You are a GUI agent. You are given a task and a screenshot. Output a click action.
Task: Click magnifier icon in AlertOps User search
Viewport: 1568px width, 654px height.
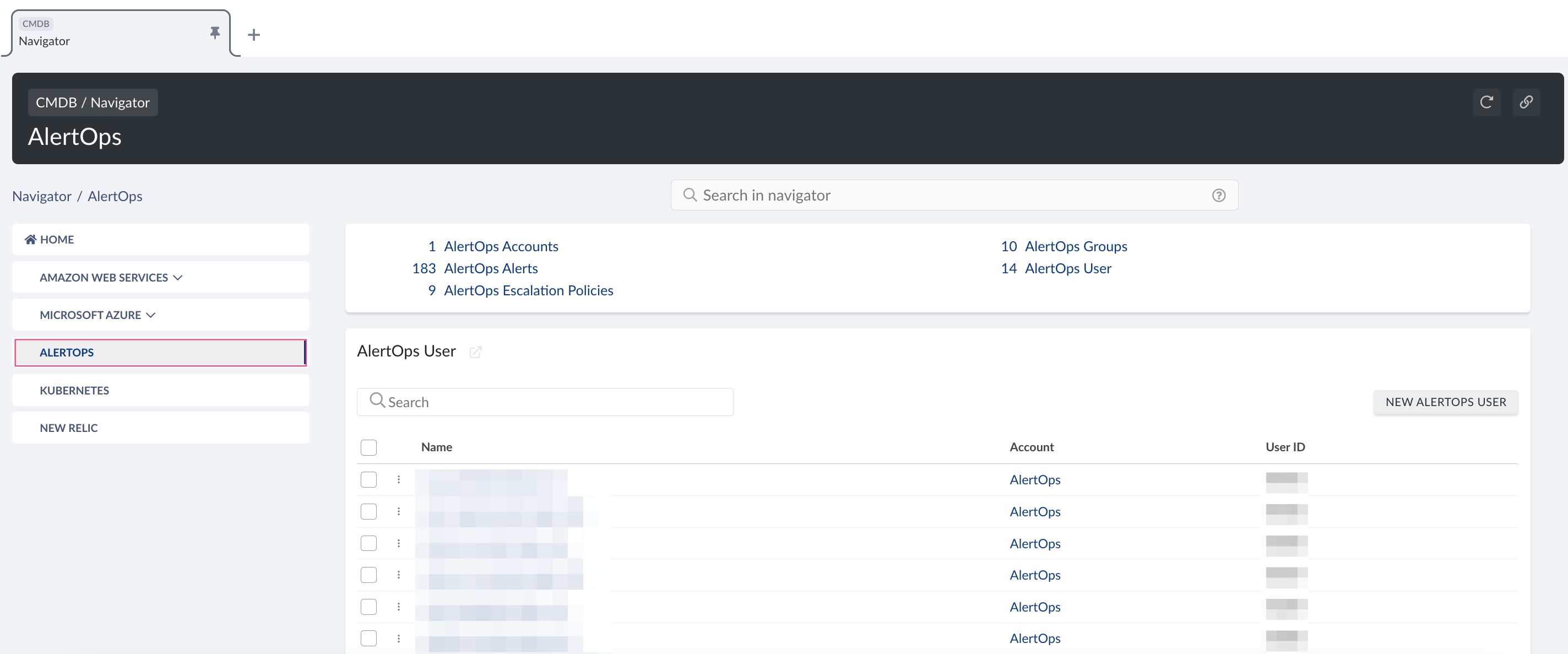(377, 401)
